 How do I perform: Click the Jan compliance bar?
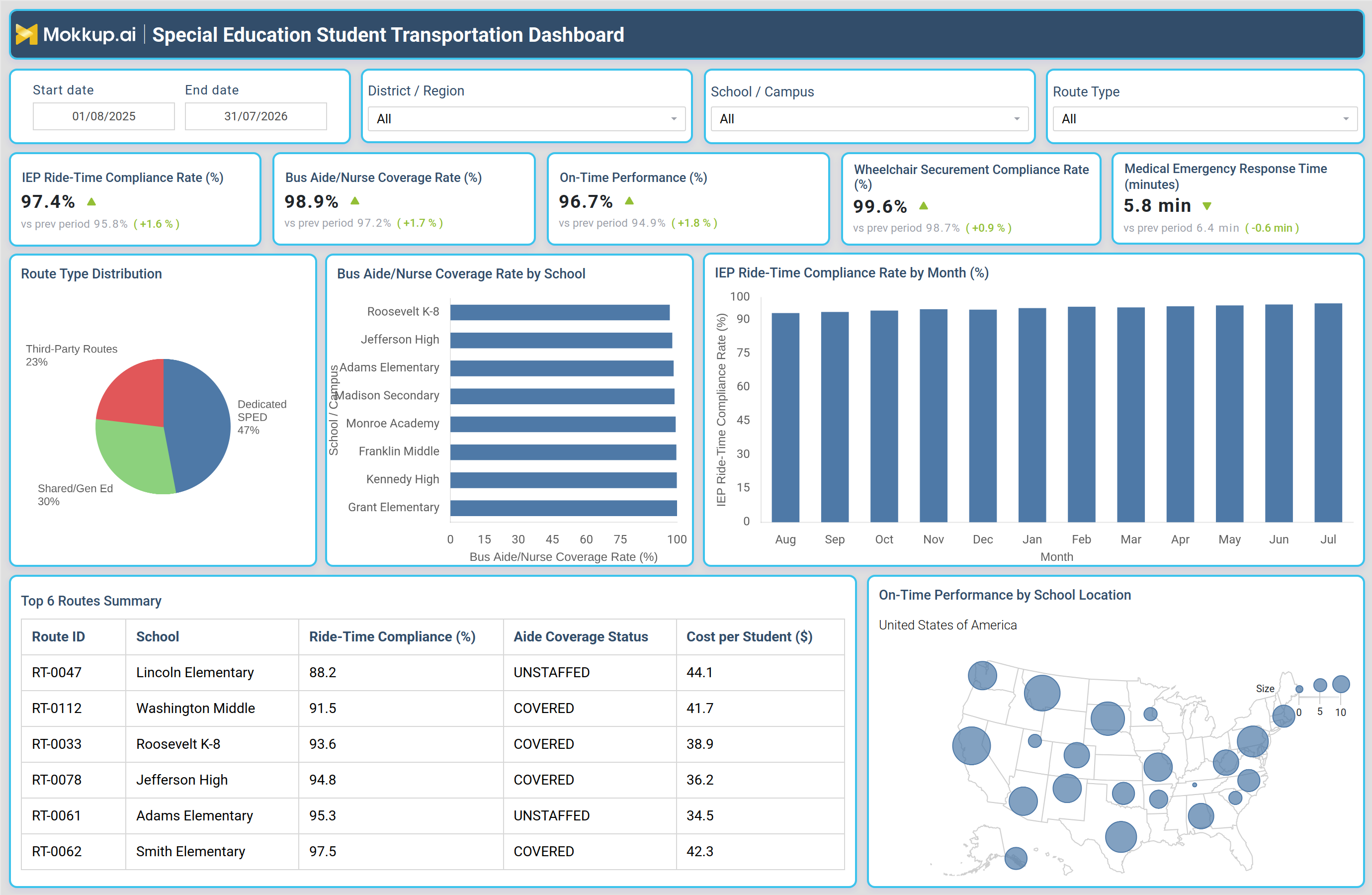pyautogui.click(x=1032, y=415)
